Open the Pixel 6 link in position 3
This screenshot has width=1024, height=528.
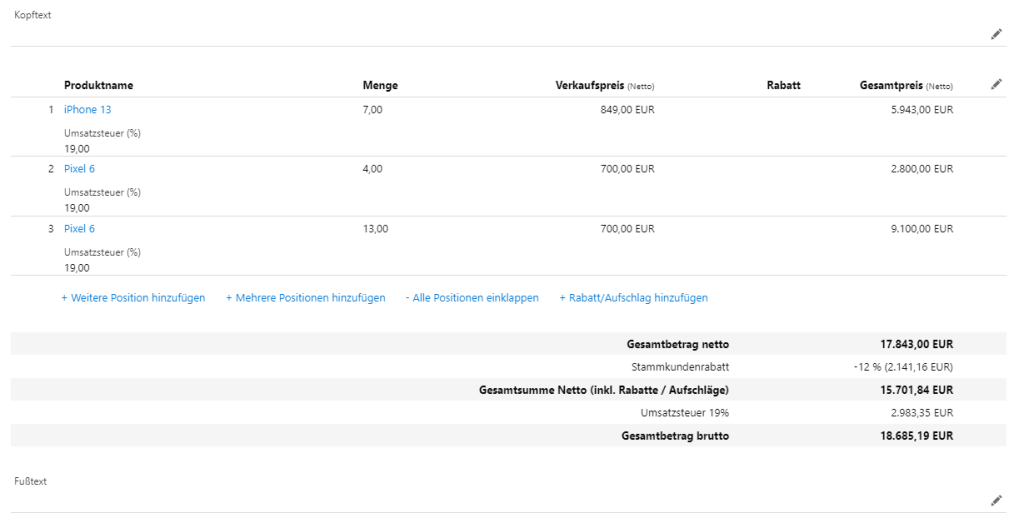tap(79, 229)
